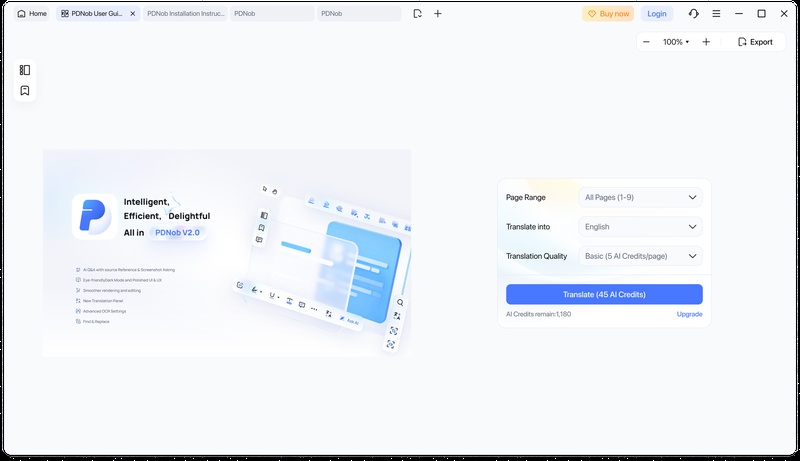Zoom in with the plus button
Viewport: 800px width, 461px height.
(706, 42)
